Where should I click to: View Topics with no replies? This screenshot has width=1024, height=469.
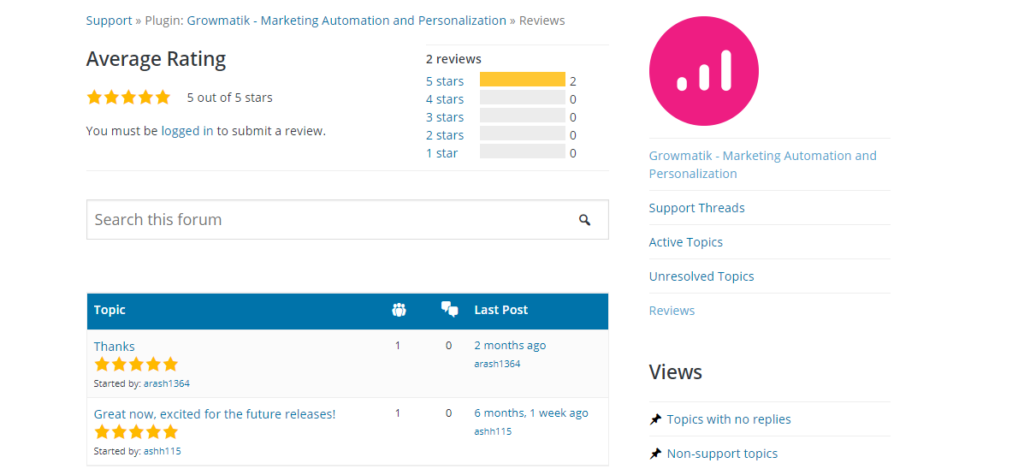tap(729, 419)
